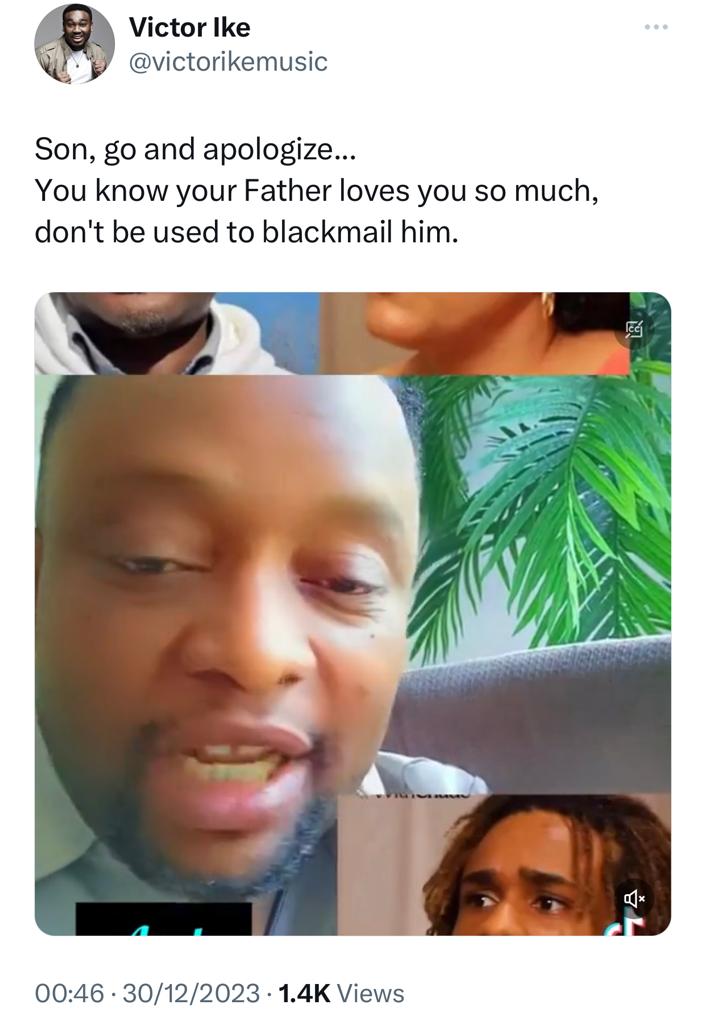The width and height of the screenshot is (706, 1024).
Task: Open the Victor Ike display name link
Action: click(x=189, y=27)
